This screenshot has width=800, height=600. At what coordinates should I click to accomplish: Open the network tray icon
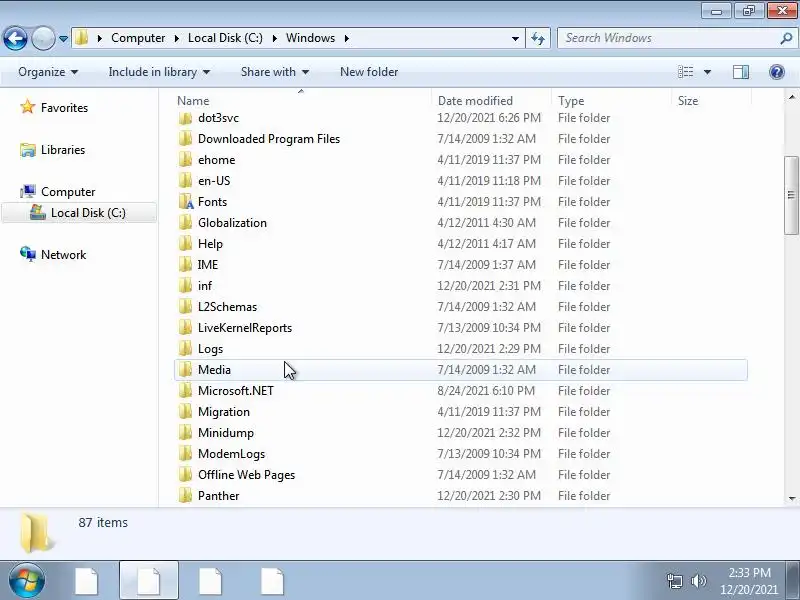[674, 581]
